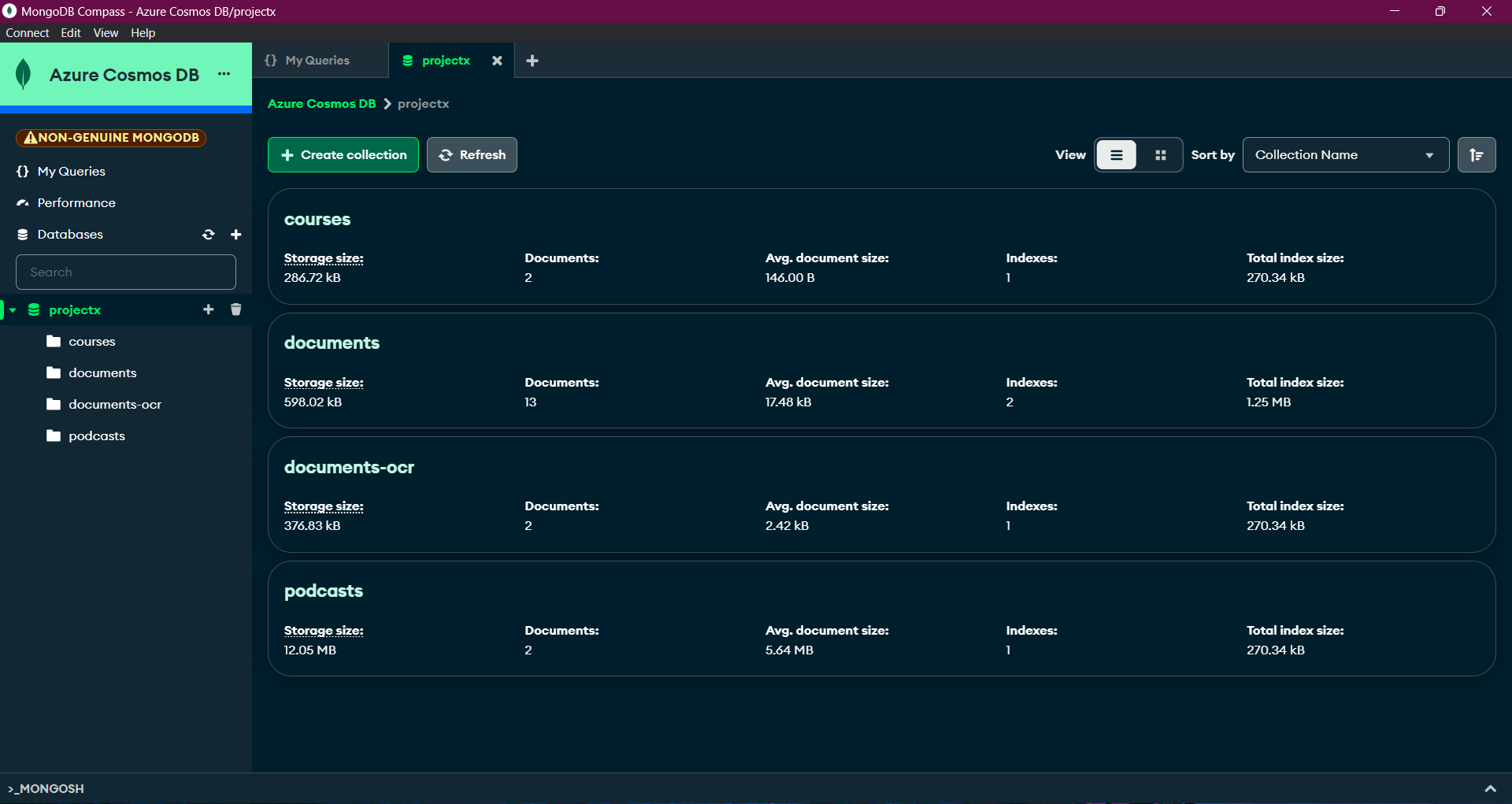Switch to grid view
Image resolution: width=1512 pixels, height=804 pixels.
click(1160, 155)
